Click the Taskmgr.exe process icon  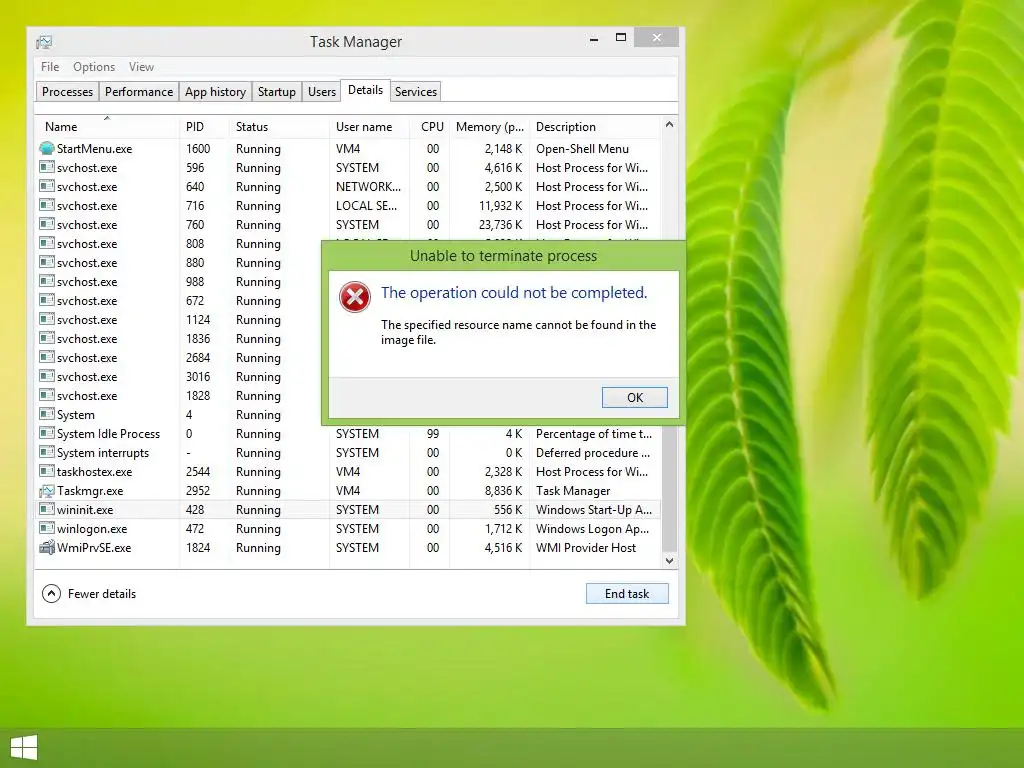46,490
